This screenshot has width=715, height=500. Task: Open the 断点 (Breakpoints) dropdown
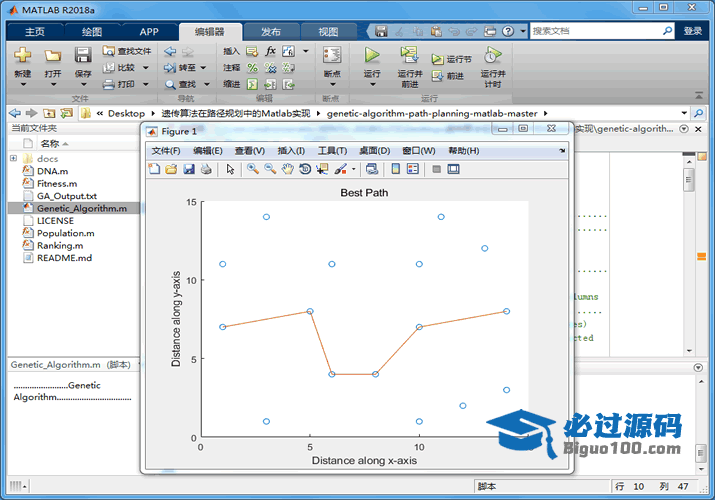[332, 74]
